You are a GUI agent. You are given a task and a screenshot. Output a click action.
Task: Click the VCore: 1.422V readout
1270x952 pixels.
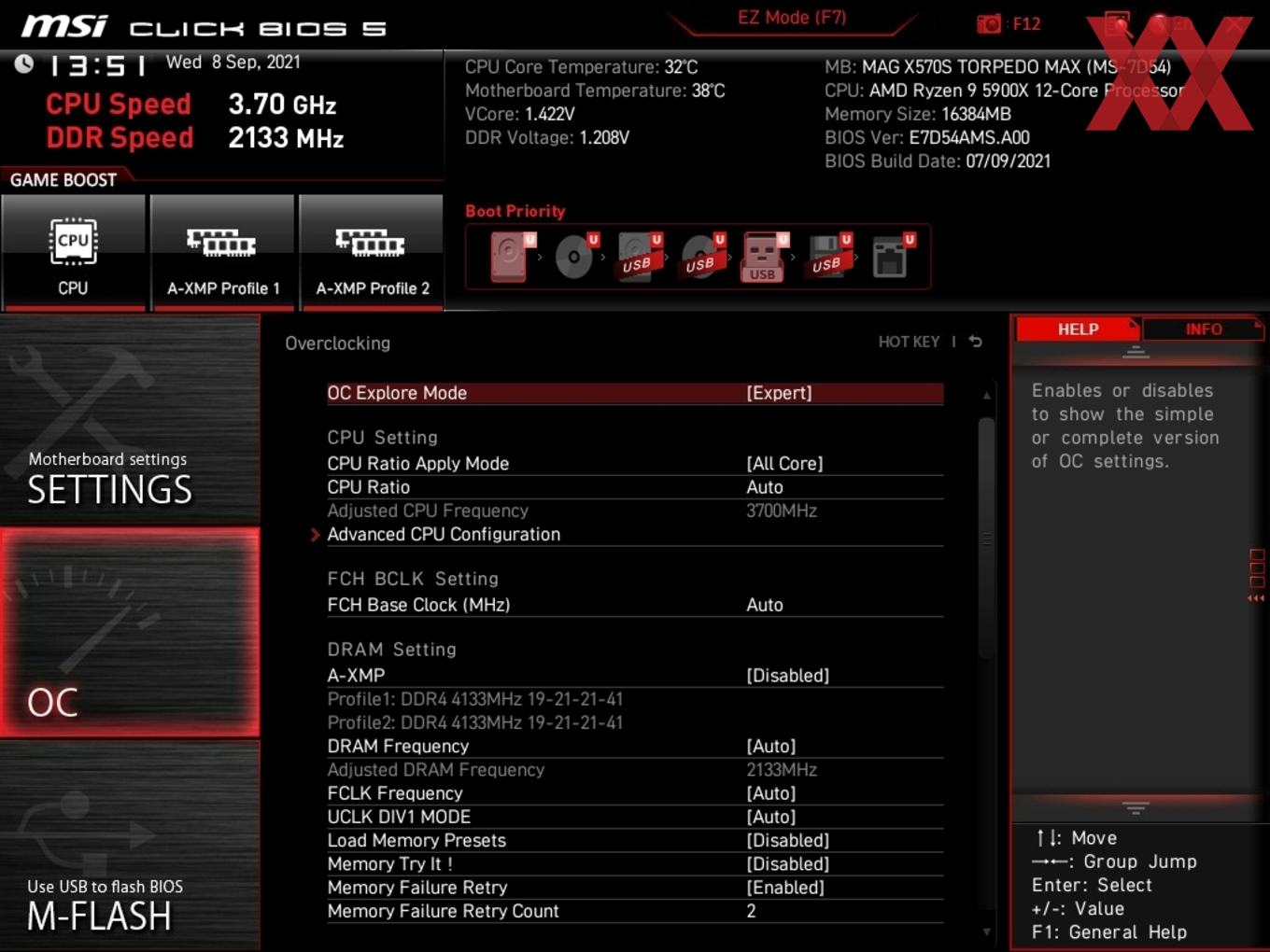519,114
